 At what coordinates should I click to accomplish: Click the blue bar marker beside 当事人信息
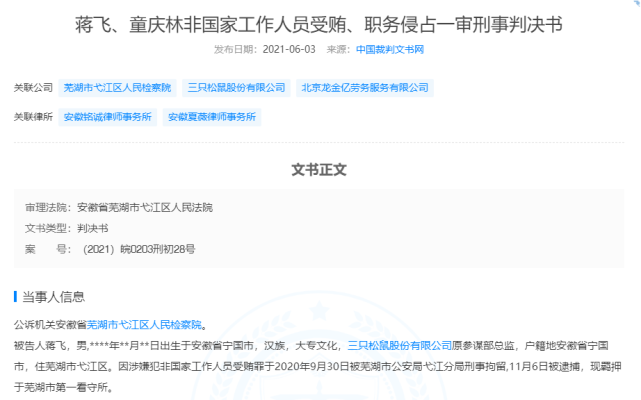pos(15,297)
